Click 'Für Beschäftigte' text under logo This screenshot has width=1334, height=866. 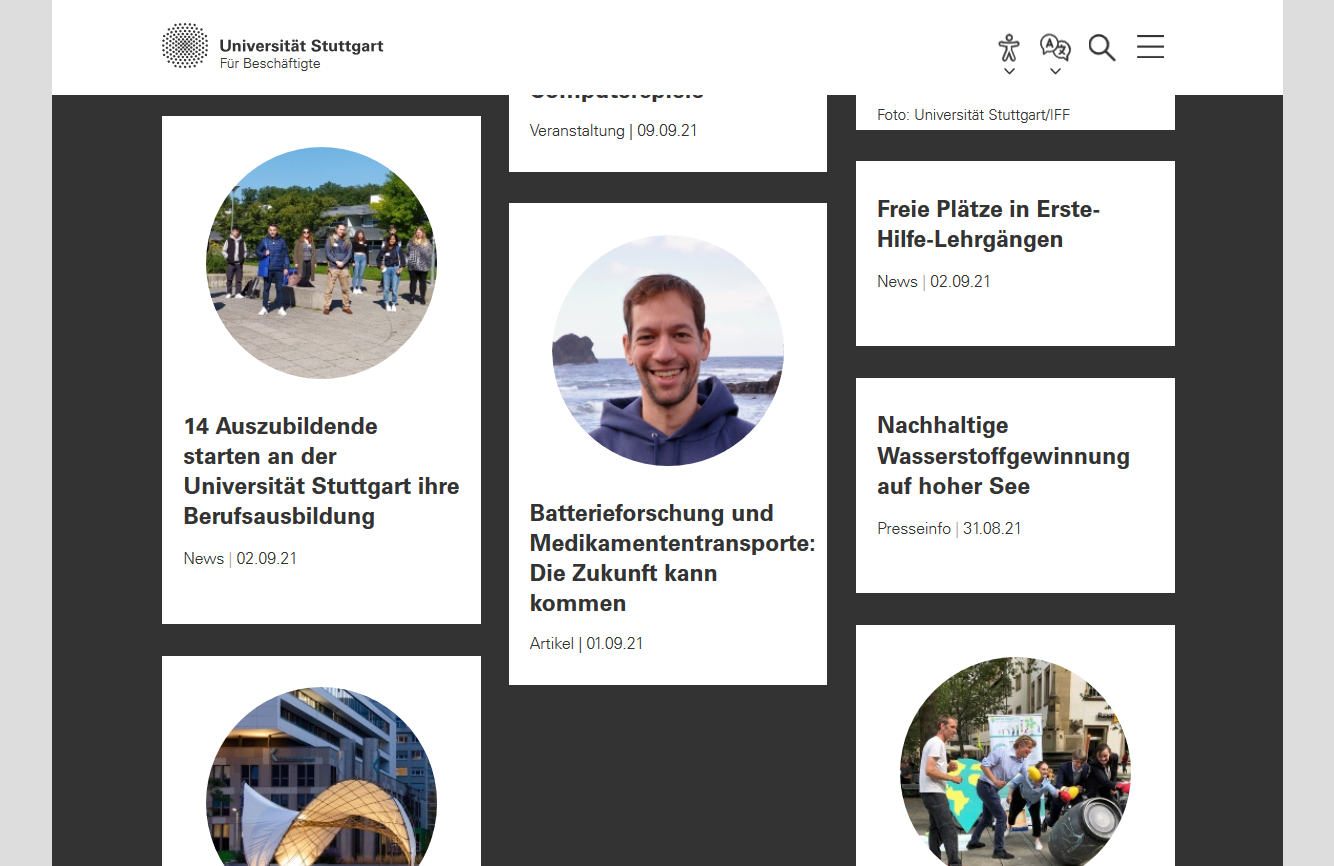270,63
